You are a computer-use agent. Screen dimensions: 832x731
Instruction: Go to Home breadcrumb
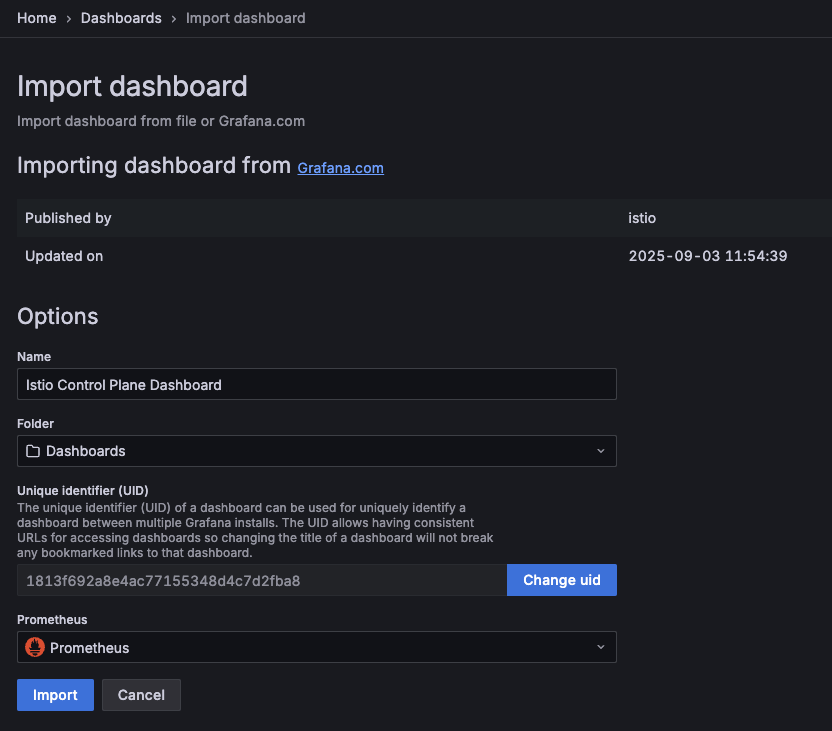pos(37,18)
